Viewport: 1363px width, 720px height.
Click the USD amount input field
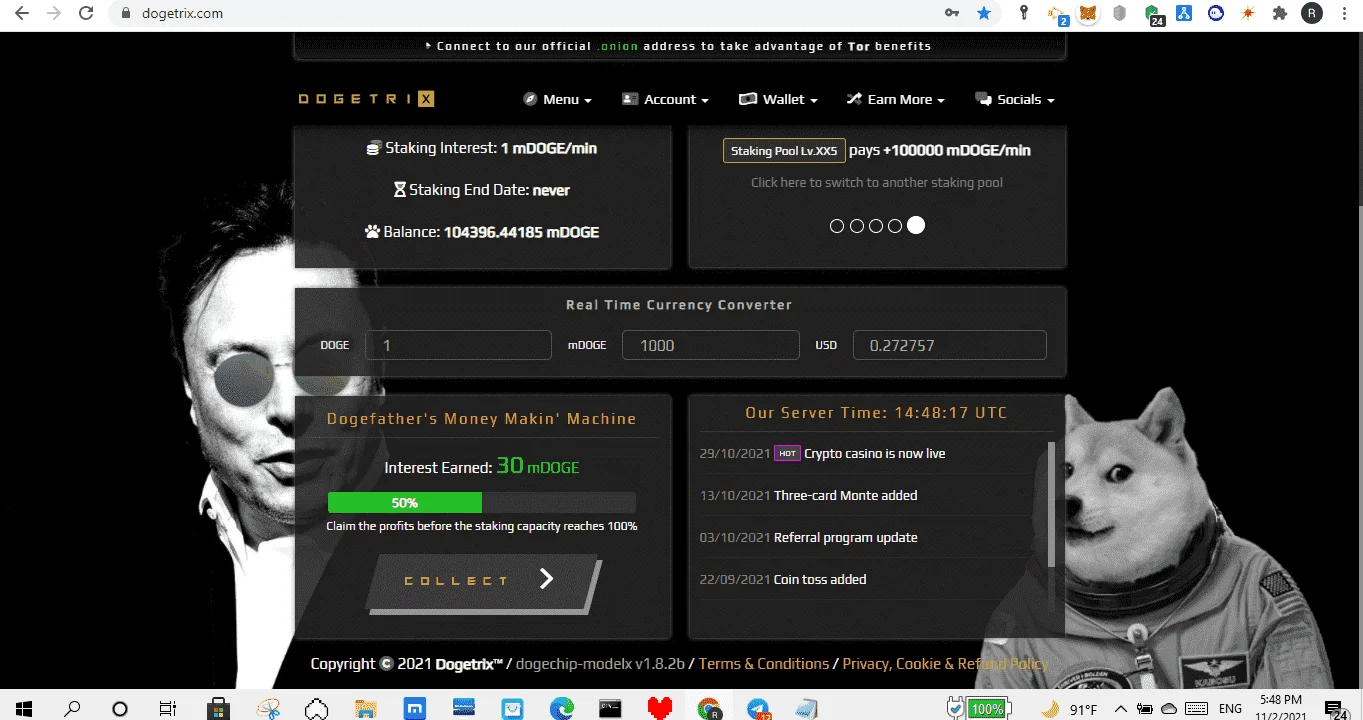click(x=950, y=345)
